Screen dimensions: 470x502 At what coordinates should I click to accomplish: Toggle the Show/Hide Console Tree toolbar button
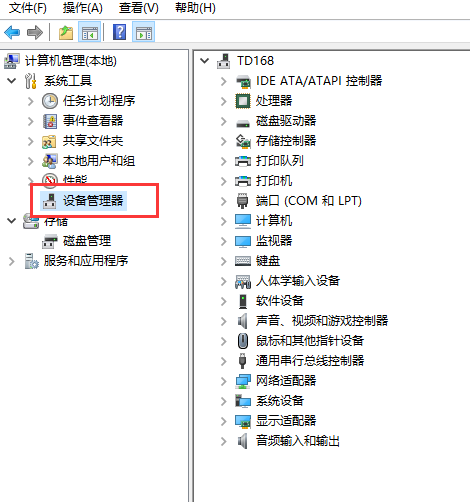click(89, 33)
